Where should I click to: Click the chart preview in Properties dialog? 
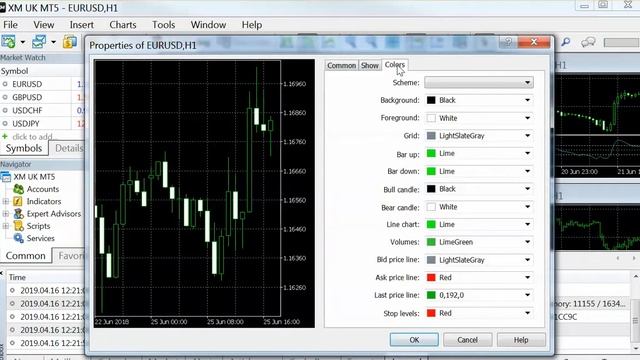[204, 193]
